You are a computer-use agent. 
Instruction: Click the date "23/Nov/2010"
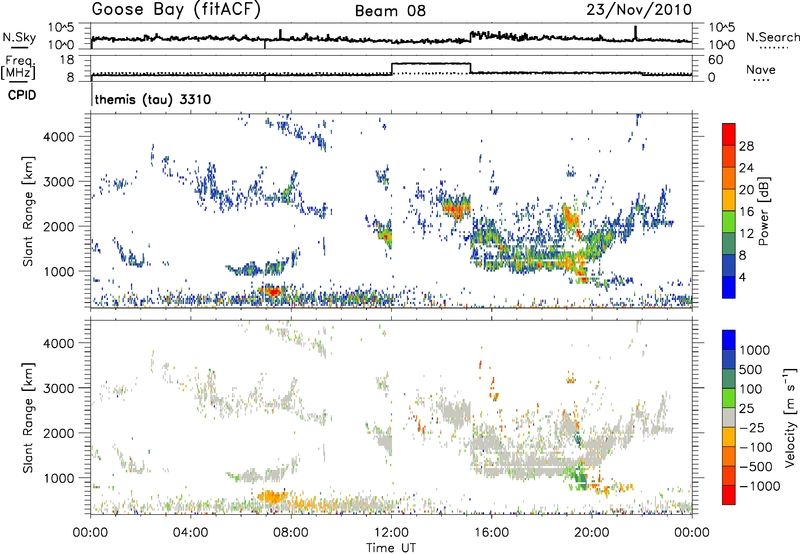tap(639, 10)
